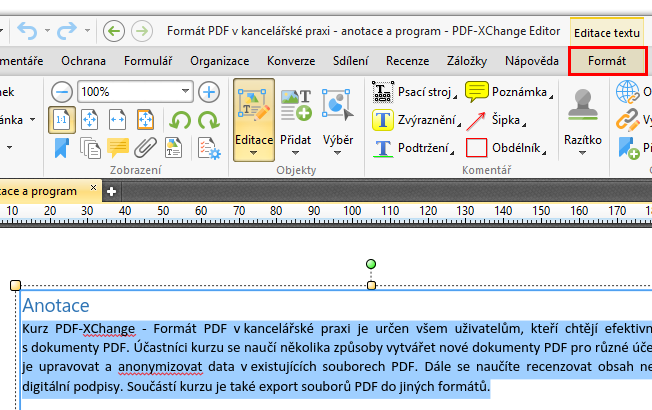This screenshot has height=410, width=652.
Task: Click the add bookmark icon
Action: tap(628, 148)
